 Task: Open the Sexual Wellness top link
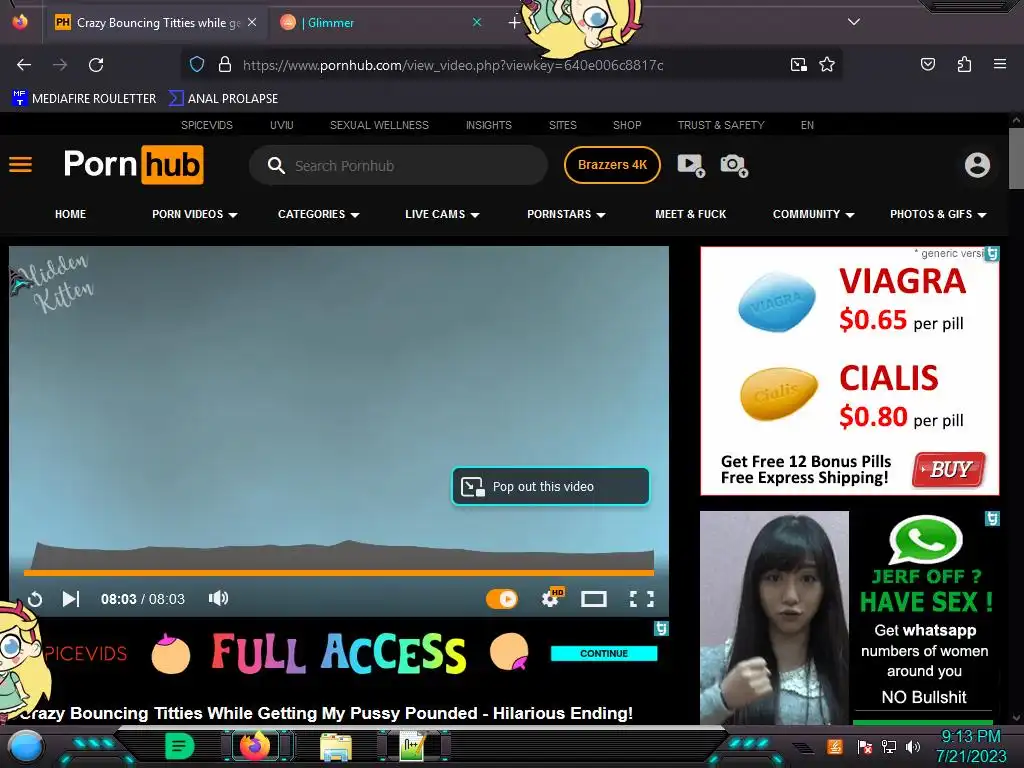(379, 125)
